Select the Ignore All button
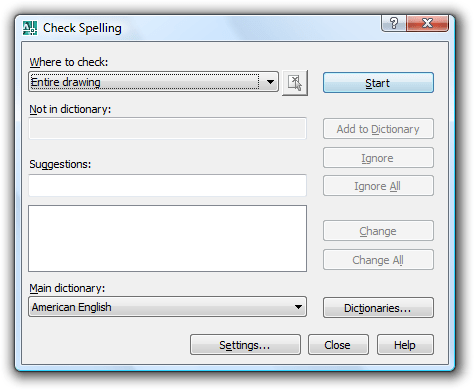This screenshot has width=474, height=390. [378, 186]
